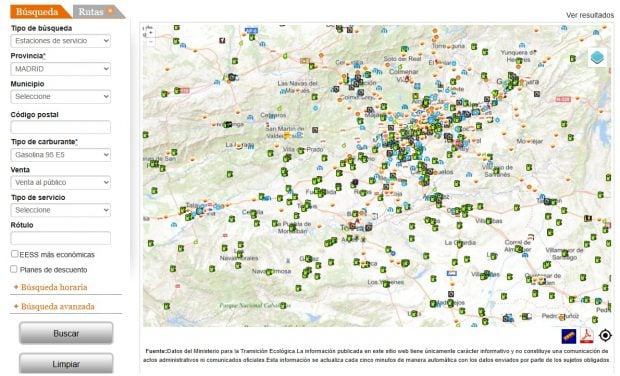The height and width of the screenshot is (376, 620).
Task: Zoom out with the map minus button
Action: [x=150, y=41]
